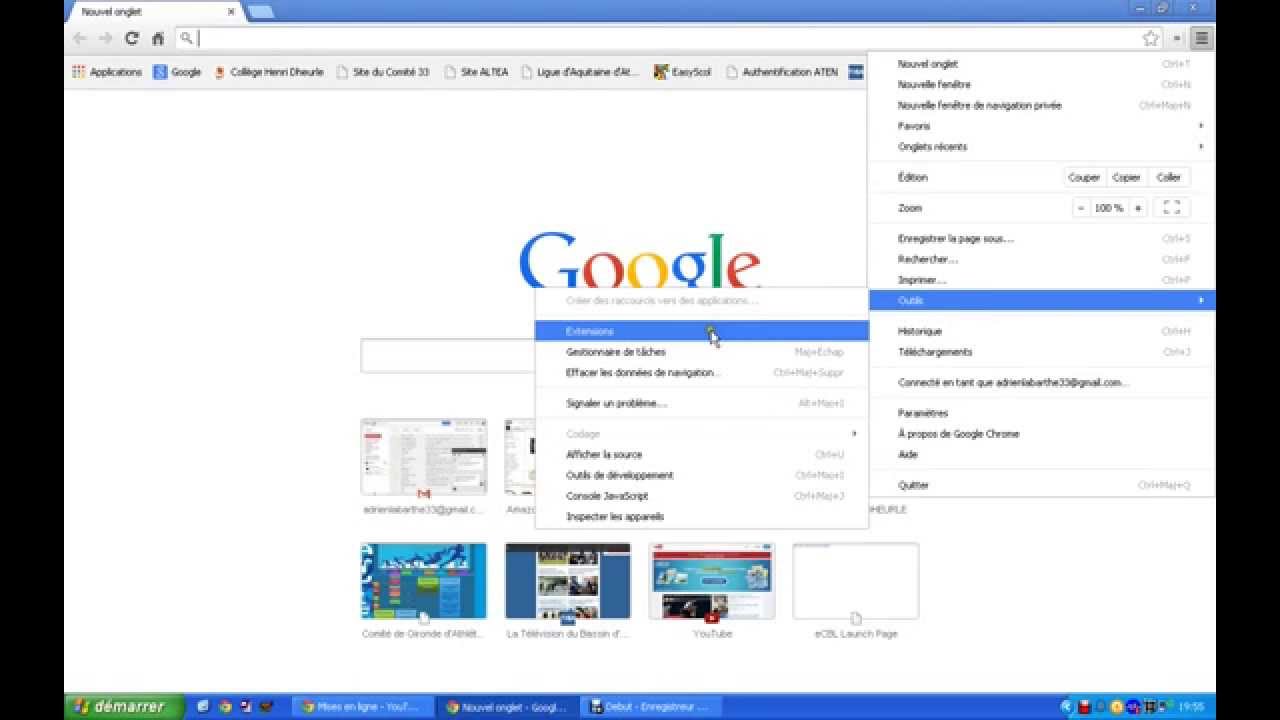Open the Site ALTEA bookmark
Viewport: 1280px width, 720px height.
tap(476, 72)
